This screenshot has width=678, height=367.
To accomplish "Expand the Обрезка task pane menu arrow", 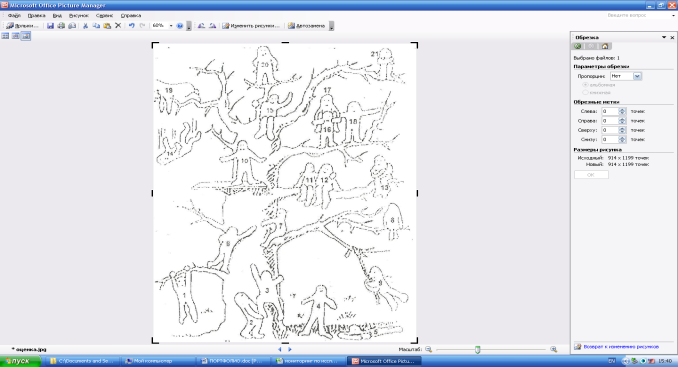I will (x=664, y=38).
